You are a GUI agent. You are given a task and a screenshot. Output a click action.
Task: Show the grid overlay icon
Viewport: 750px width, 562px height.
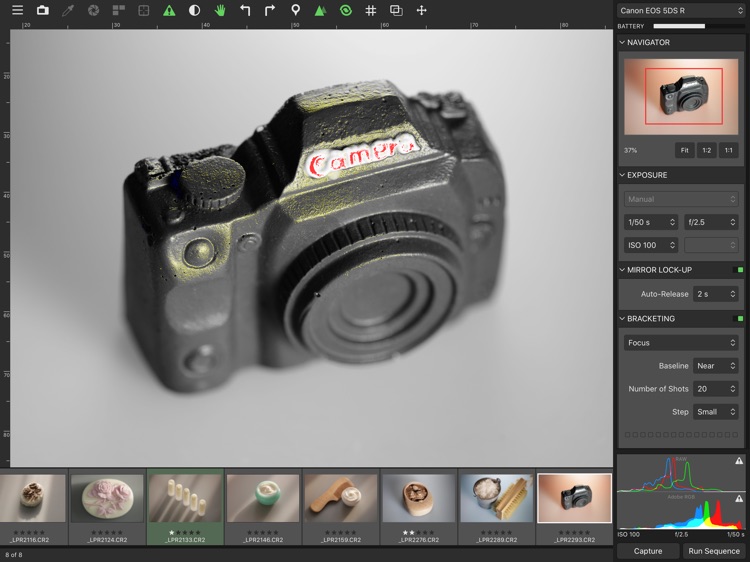tap(371, 10)
